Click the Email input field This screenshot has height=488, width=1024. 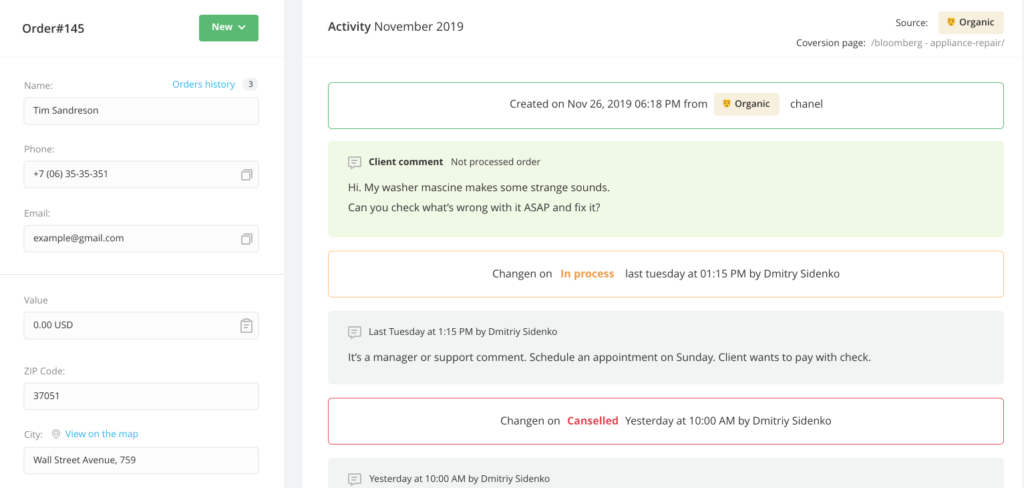pos(141,238)
